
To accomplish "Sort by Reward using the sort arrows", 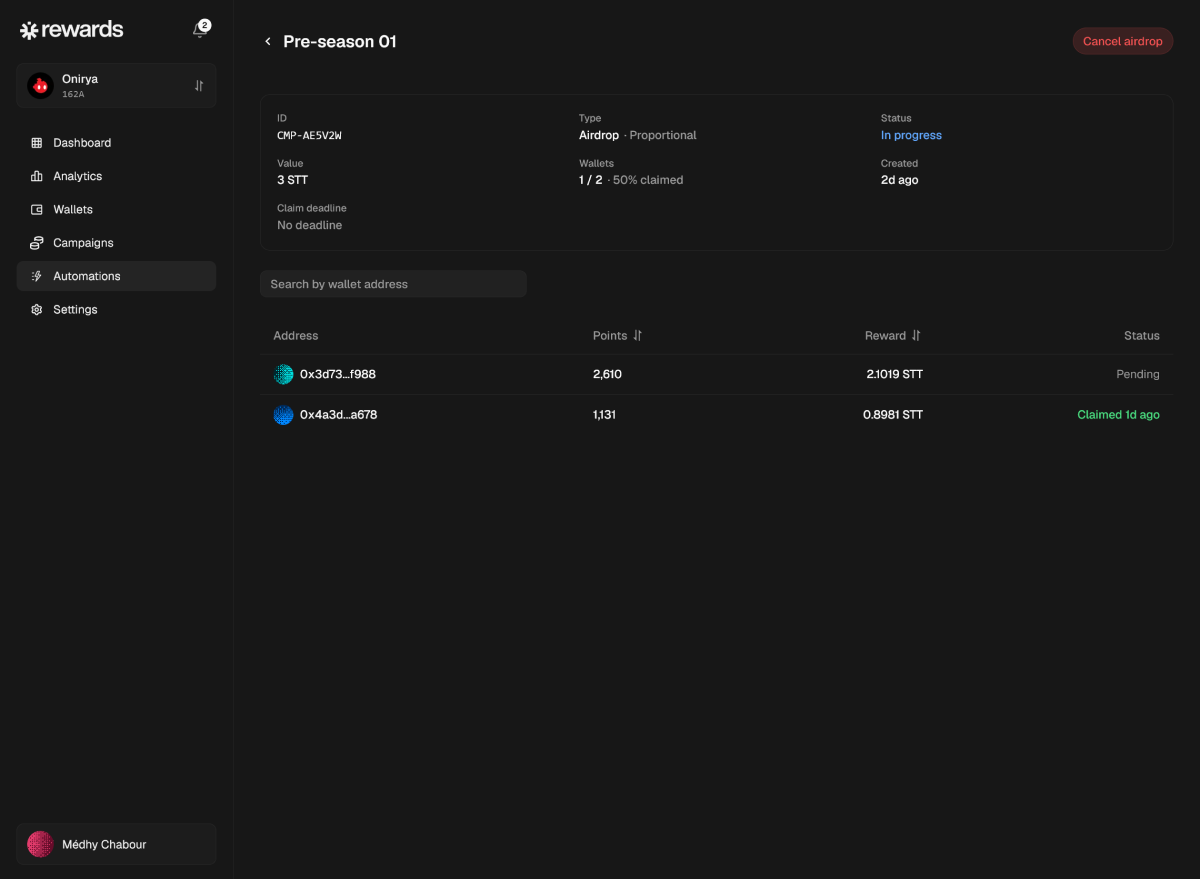I will point(916,336).
